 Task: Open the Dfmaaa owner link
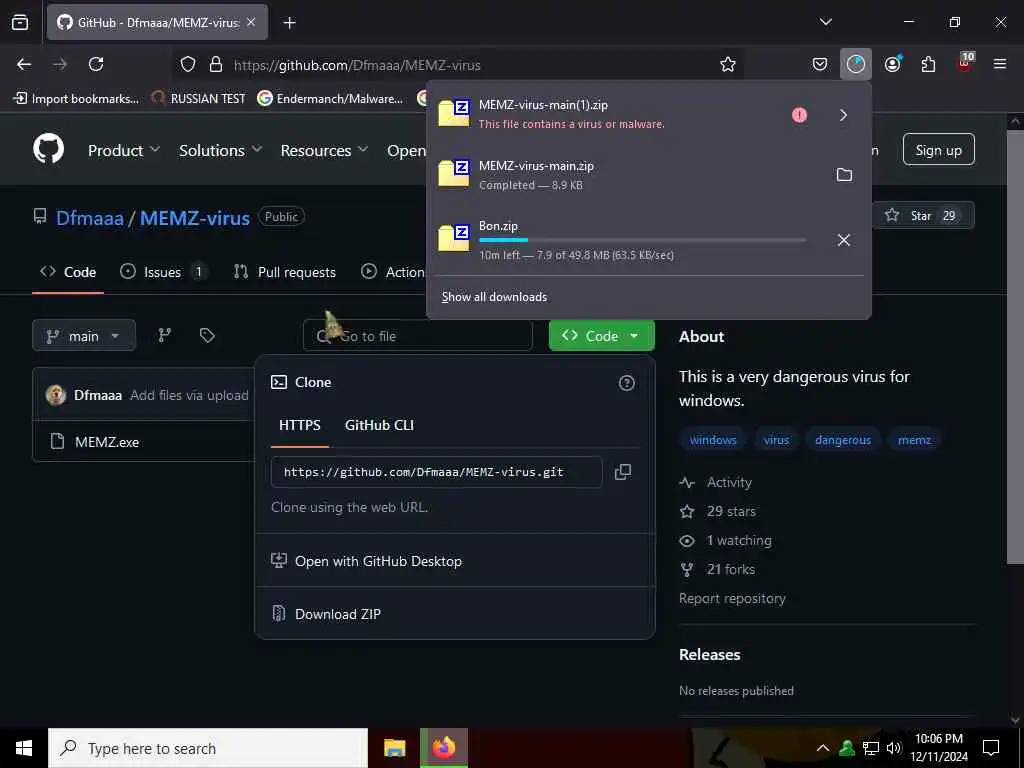[89, 217]
